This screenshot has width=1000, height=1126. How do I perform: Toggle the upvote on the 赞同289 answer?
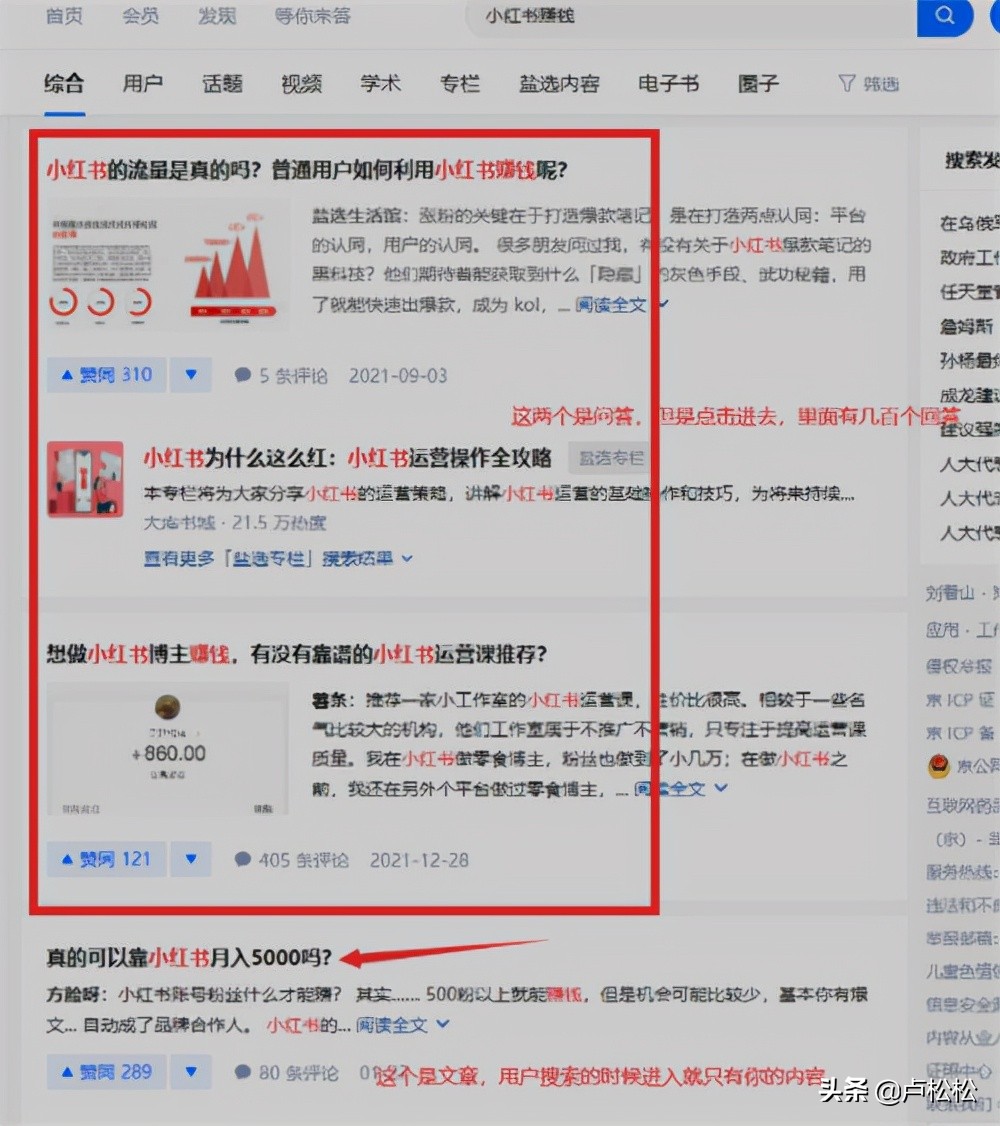point(106,1073)
